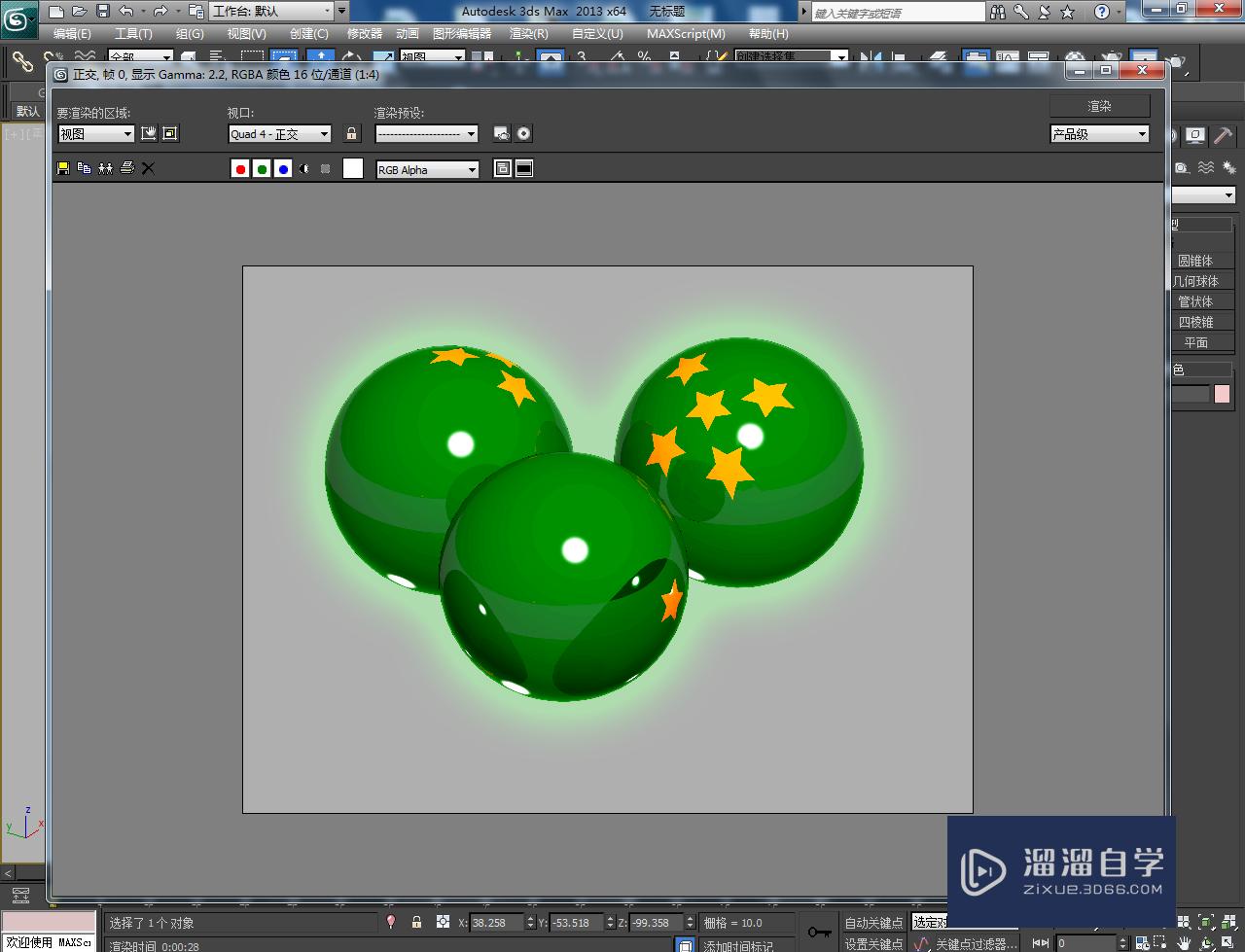Toggle the monochrome display button

coord(326,168)
